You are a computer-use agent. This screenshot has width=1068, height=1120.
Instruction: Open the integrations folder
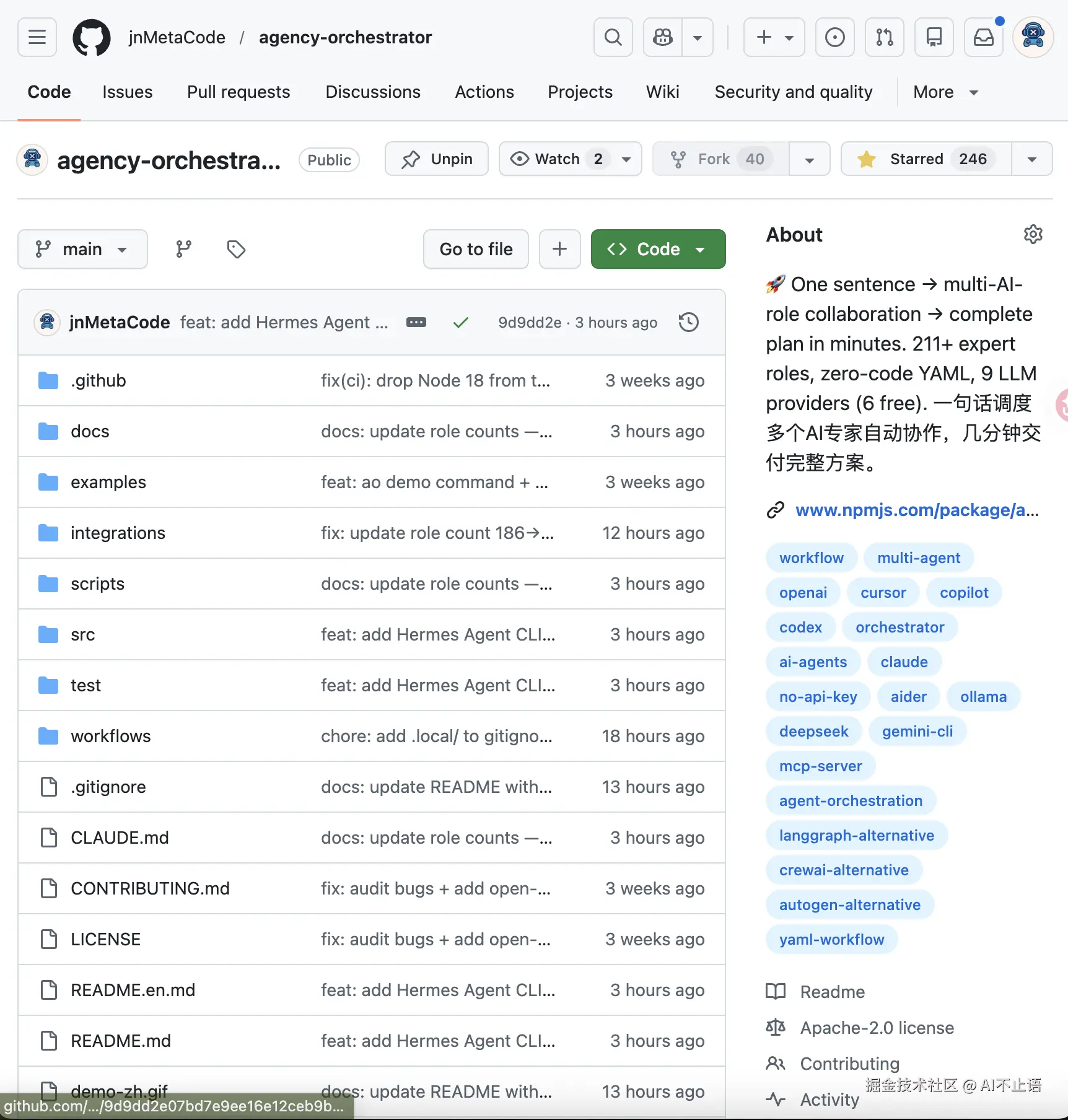[x=118, y=533]
